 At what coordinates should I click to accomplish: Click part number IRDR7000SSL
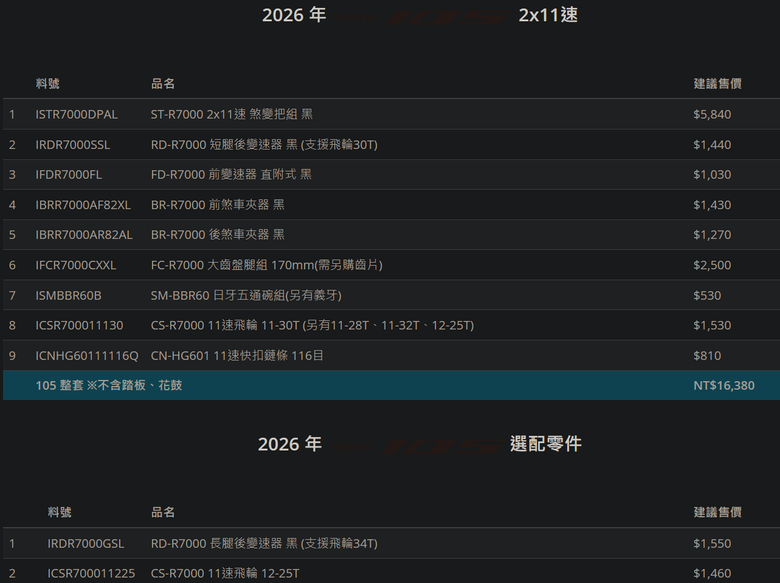(73, 145)
